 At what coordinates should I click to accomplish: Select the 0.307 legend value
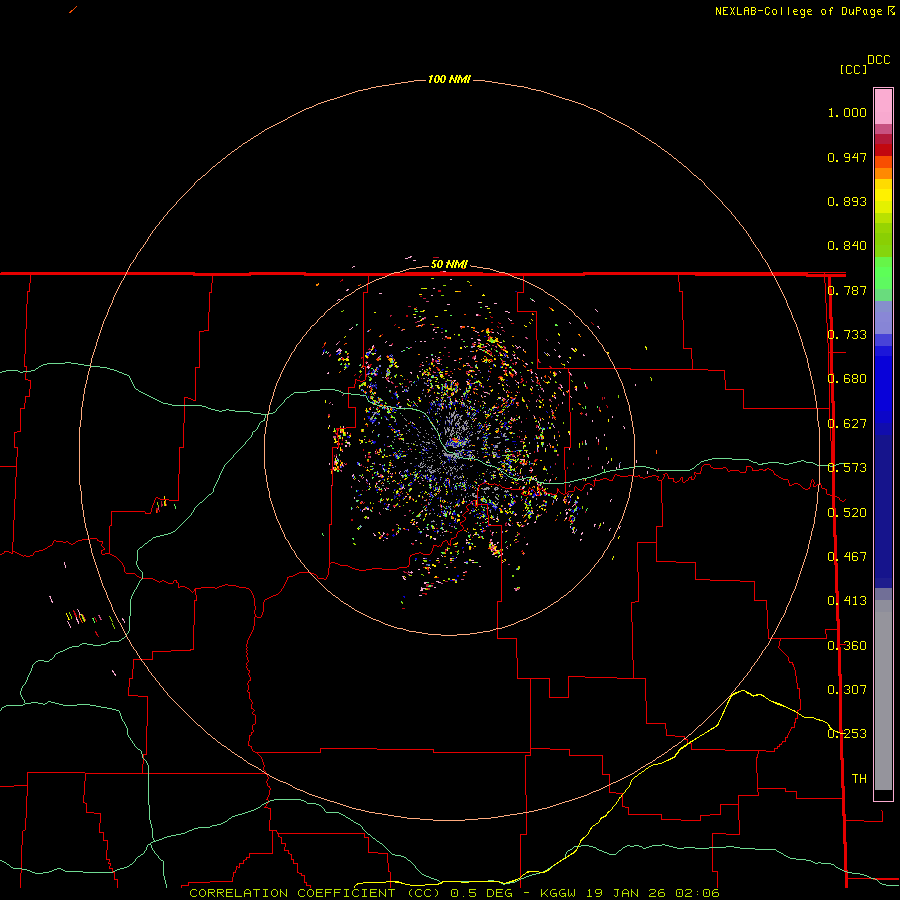[x=847, y=690]
